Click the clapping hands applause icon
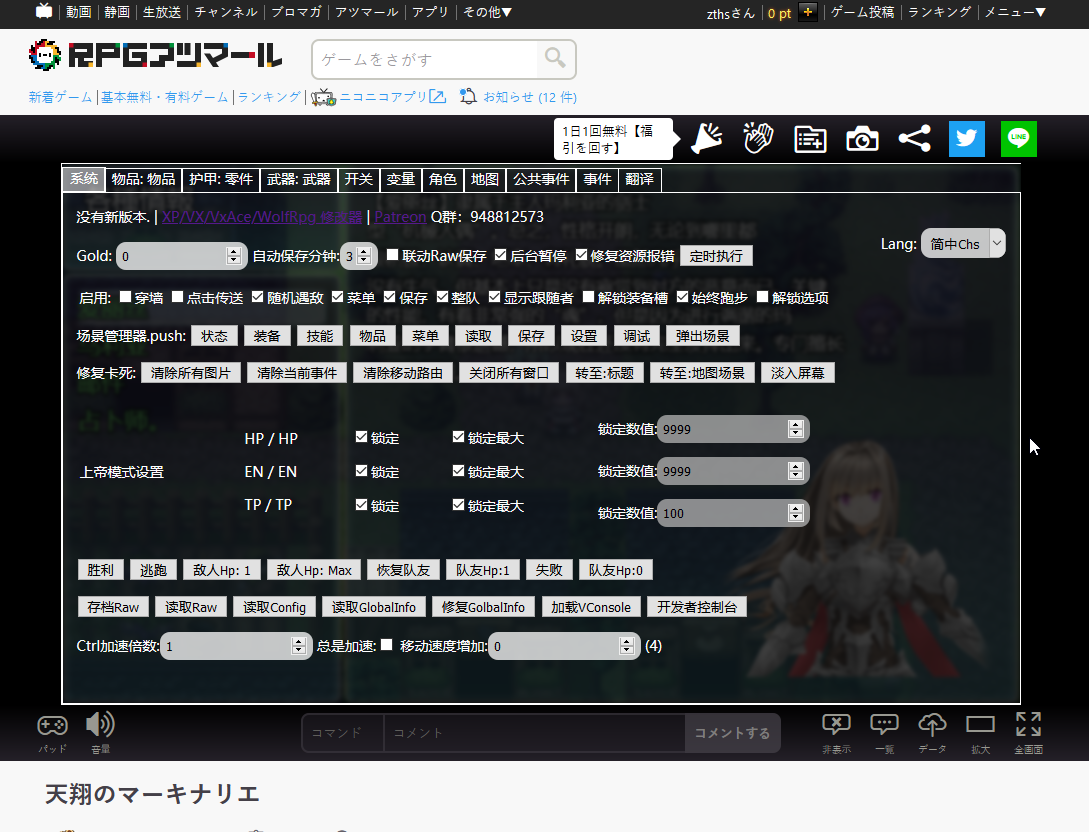The image size is (1089, 832). pyautogui.click(x=758, y=139)
